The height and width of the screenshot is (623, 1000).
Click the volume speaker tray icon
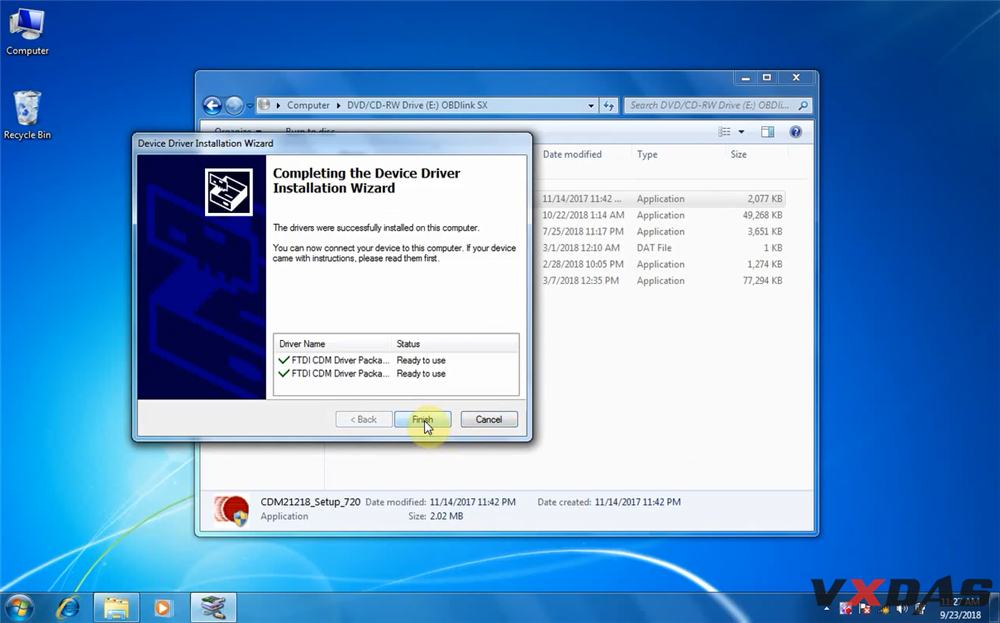pyautogui.click(x=901, y=609)
